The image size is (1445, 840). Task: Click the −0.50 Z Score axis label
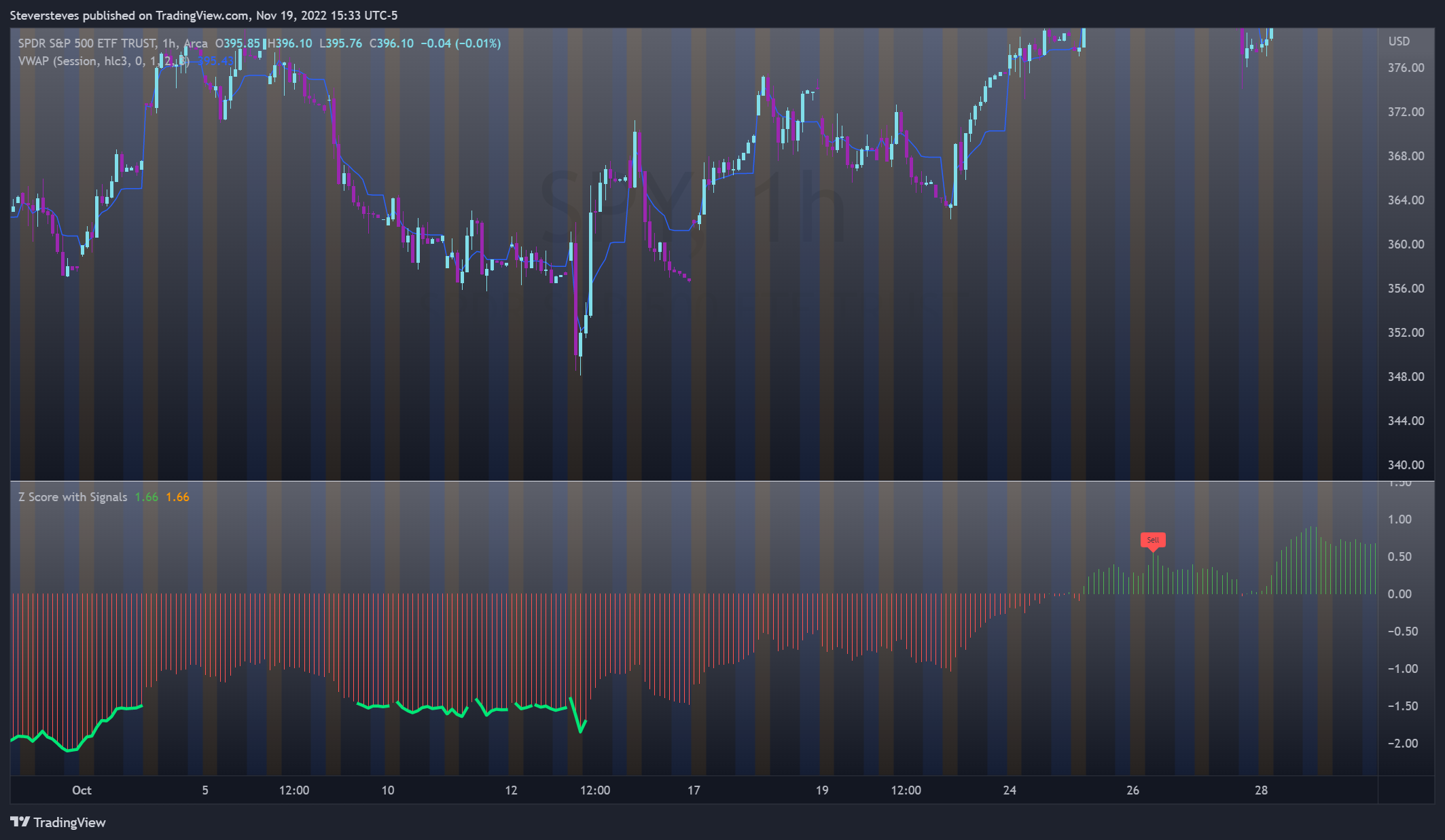1402,632
